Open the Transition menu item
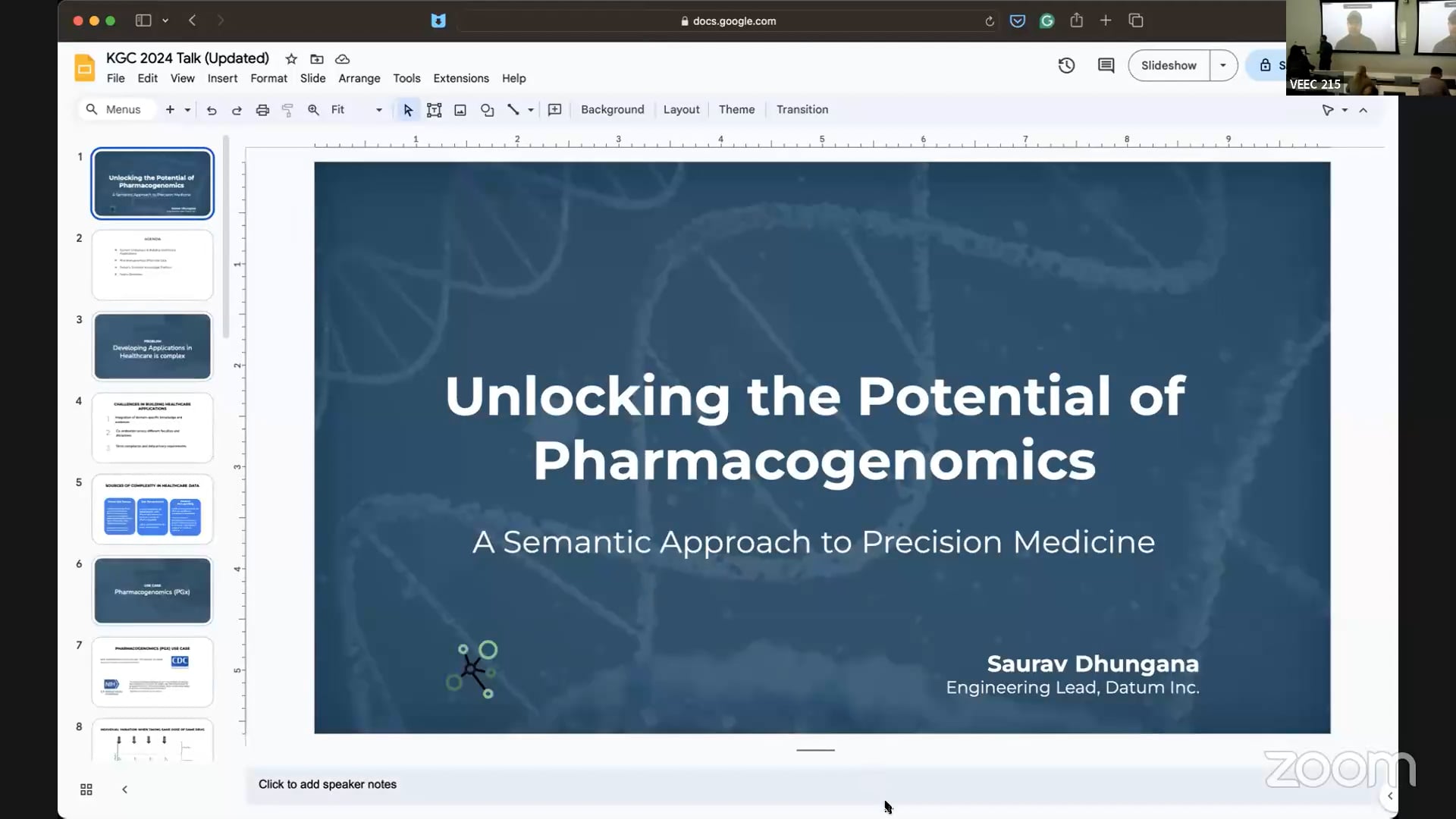 802,109
